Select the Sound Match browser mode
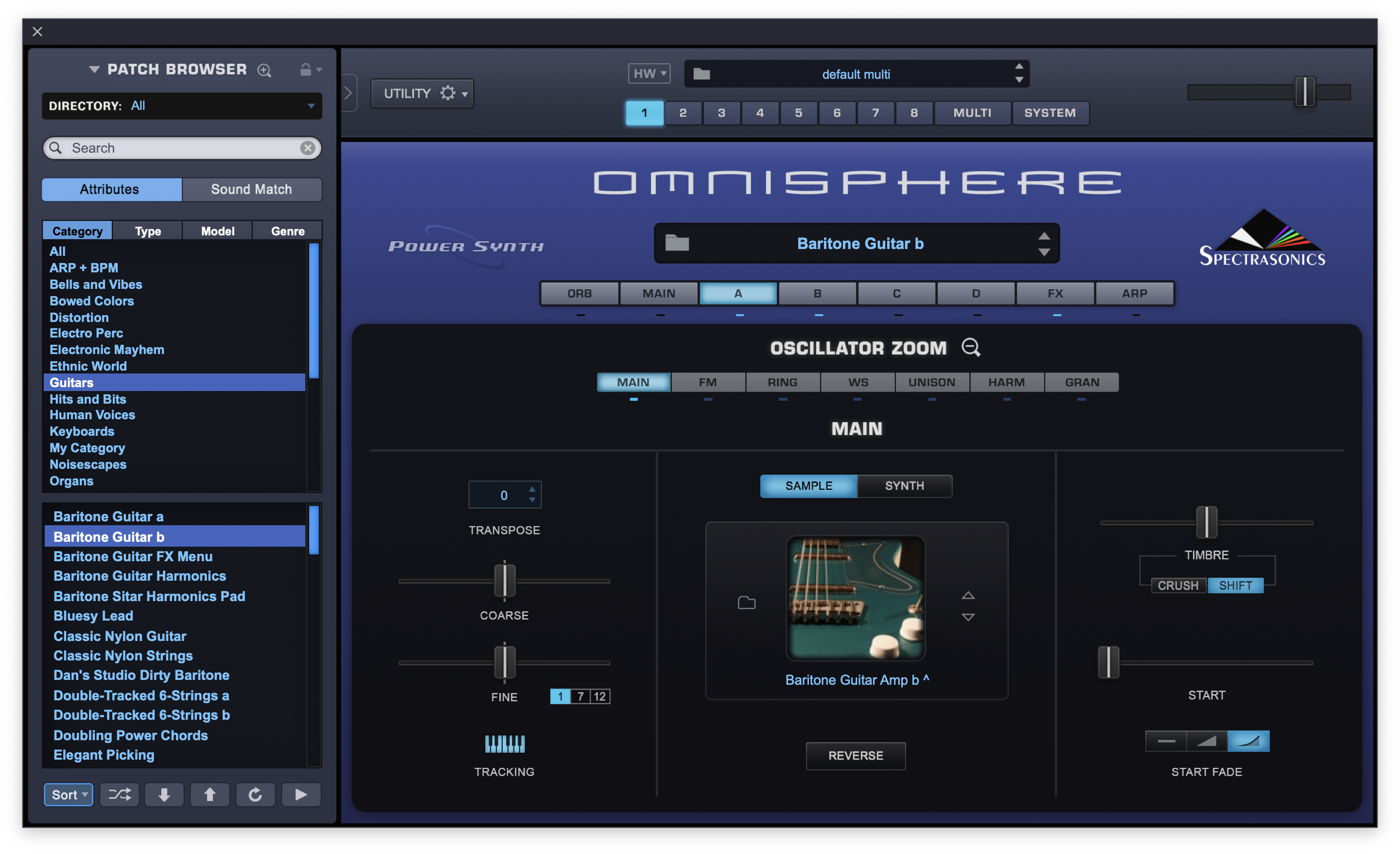 [252, 189]
